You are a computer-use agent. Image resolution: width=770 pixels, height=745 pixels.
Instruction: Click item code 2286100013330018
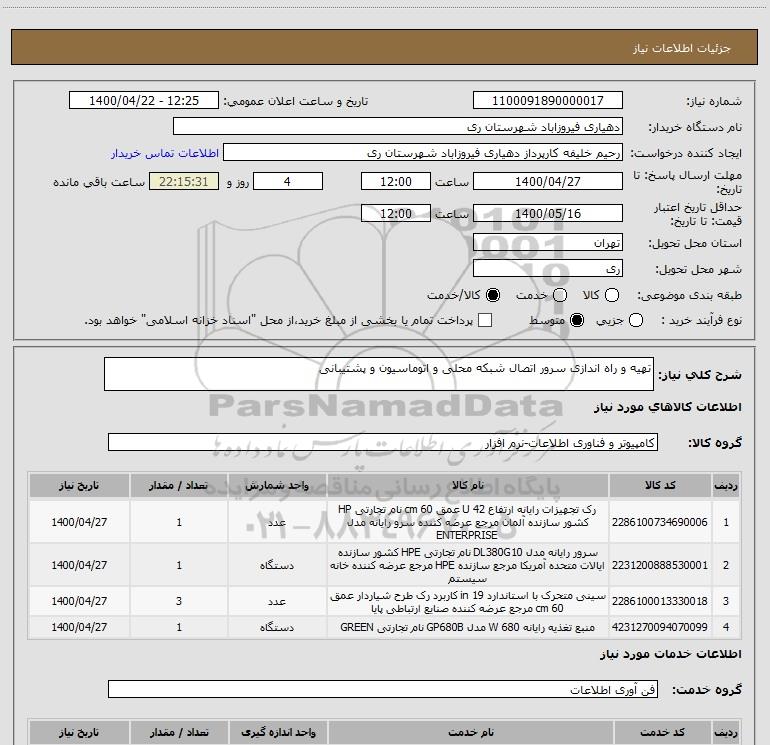tap(660, 601)
